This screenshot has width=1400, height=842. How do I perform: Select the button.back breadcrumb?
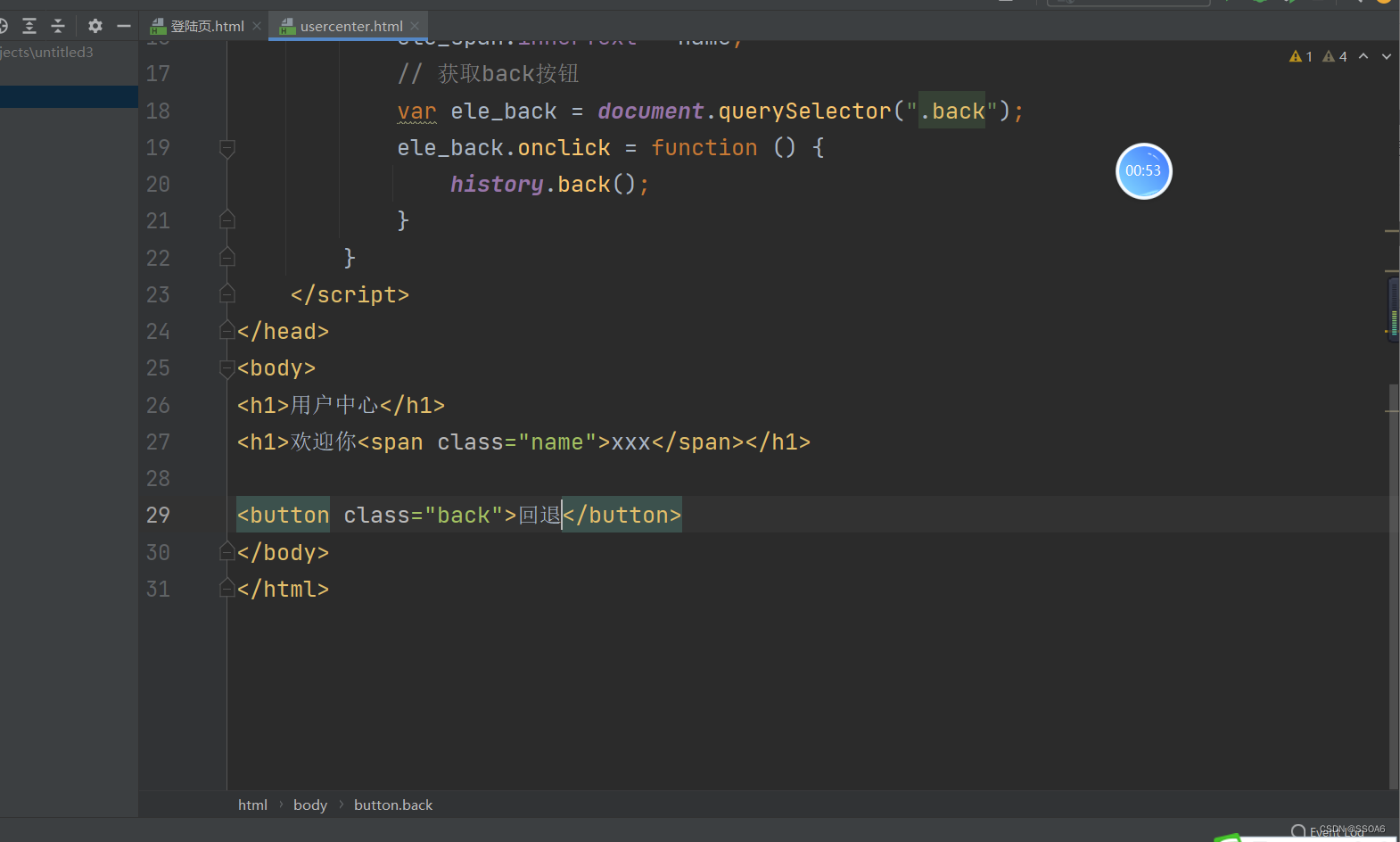(x=393, y=805)
